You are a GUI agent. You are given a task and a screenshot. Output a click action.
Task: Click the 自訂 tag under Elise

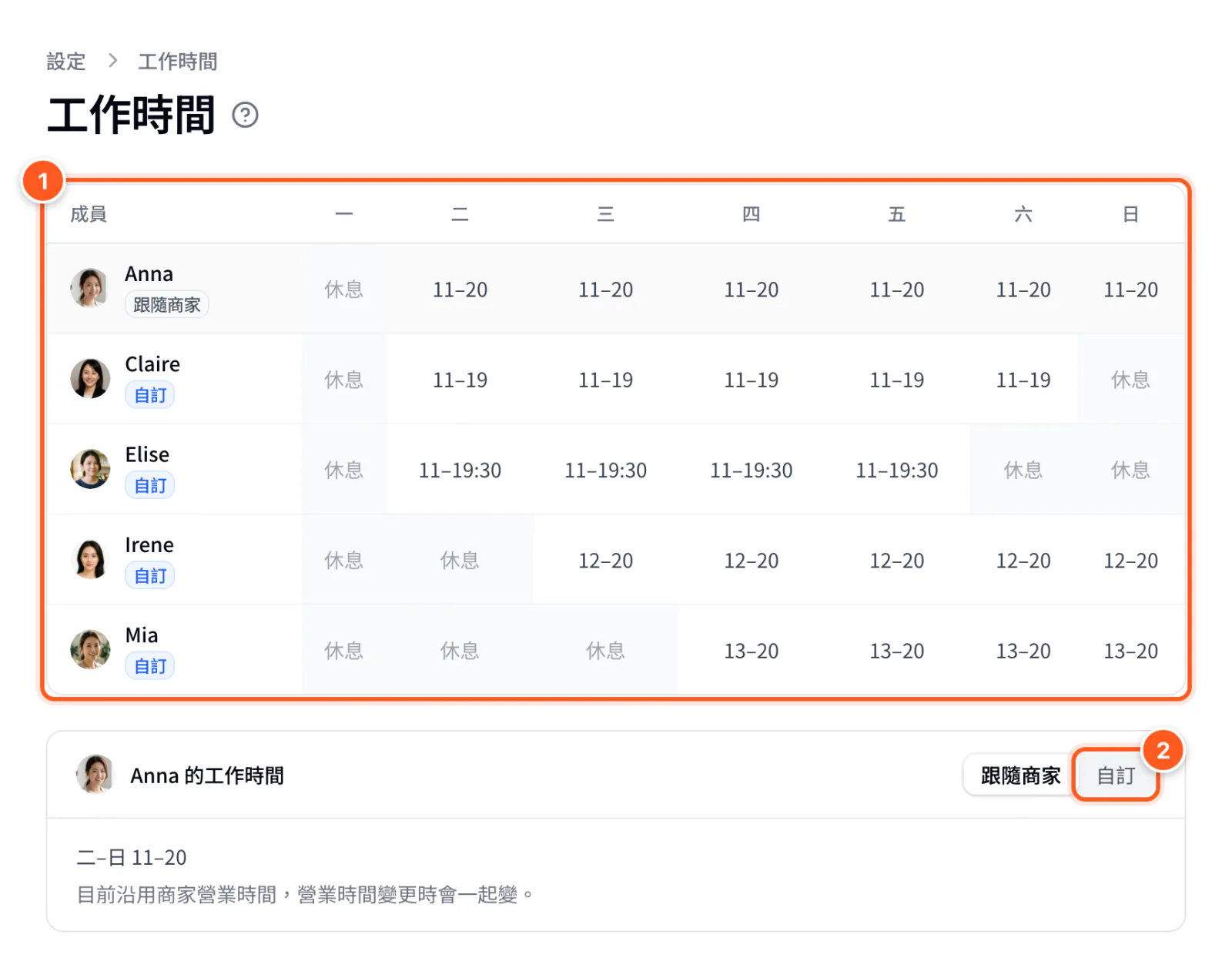pos(150,485)
